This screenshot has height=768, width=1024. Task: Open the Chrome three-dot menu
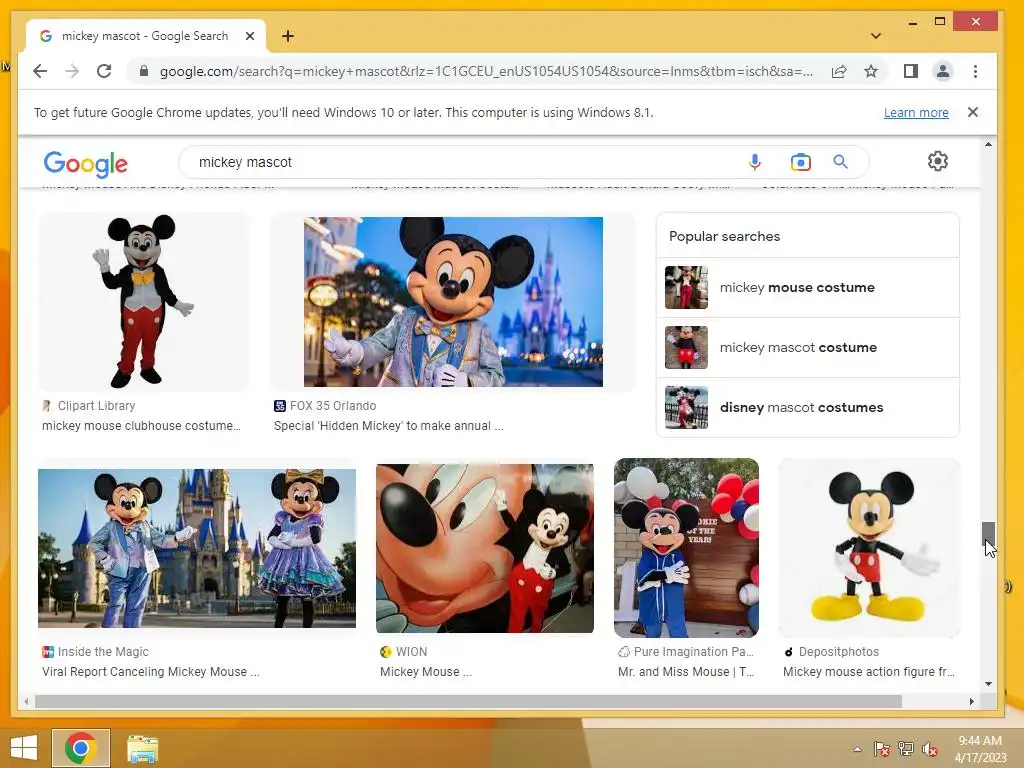coord(975,71)
